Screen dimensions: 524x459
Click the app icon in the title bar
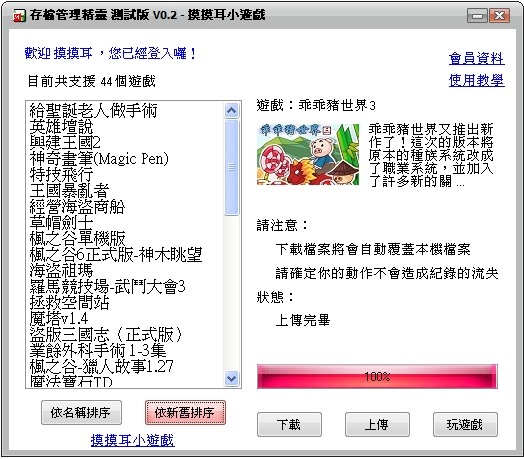pyautogui.click(x=19, y=16)
